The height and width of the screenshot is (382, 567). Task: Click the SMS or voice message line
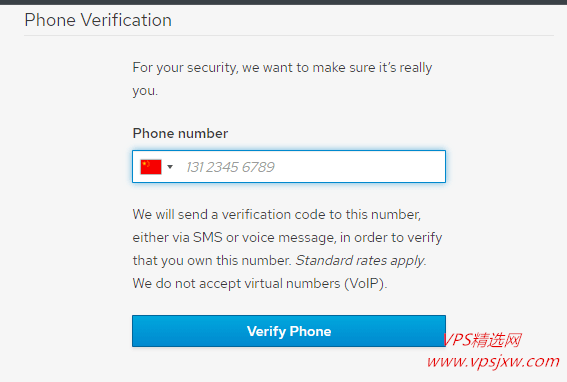pos(287,238)
